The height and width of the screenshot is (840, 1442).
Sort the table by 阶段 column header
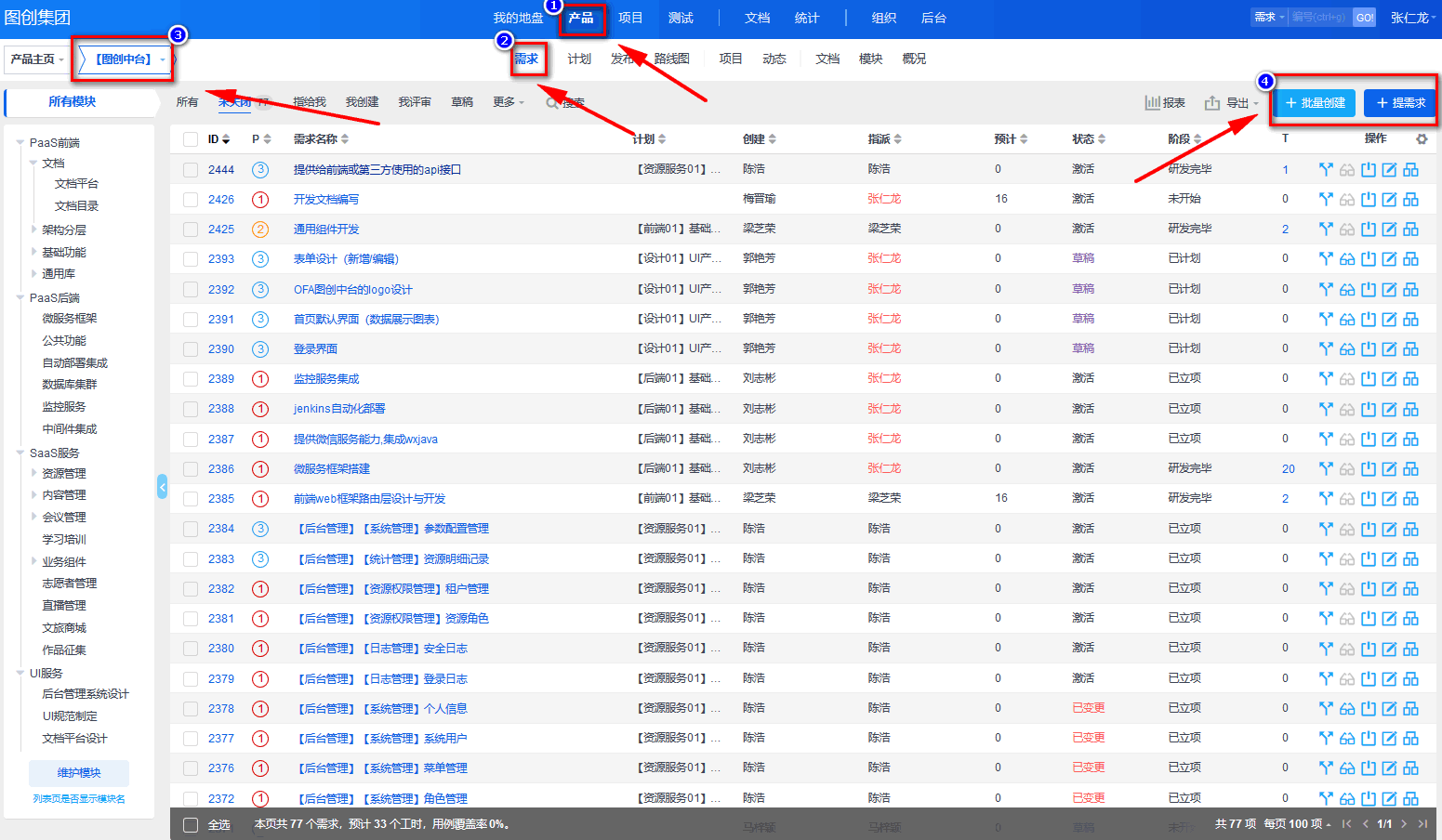1184,139
